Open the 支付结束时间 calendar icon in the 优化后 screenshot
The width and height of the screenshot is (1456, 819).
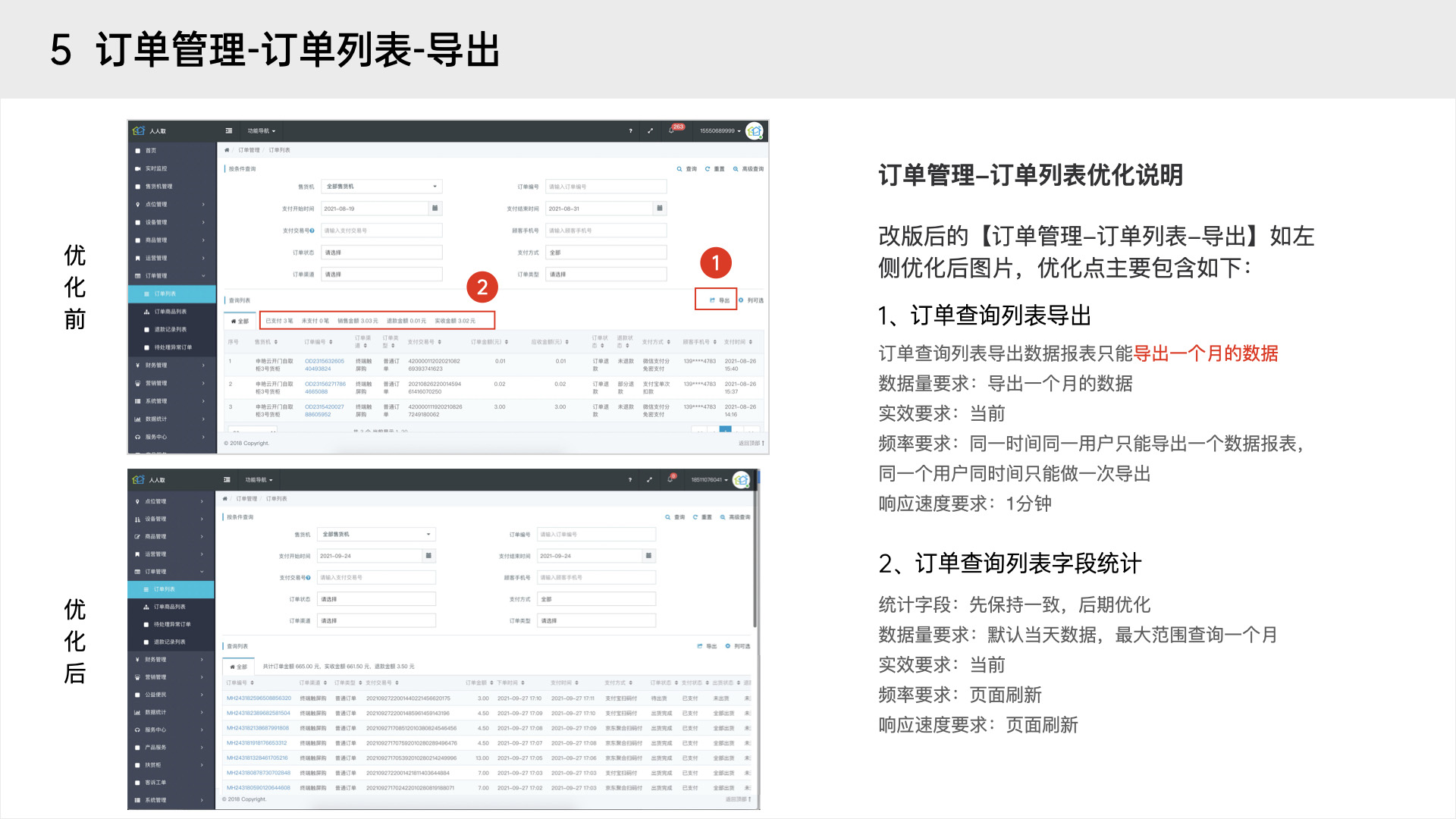648,556
